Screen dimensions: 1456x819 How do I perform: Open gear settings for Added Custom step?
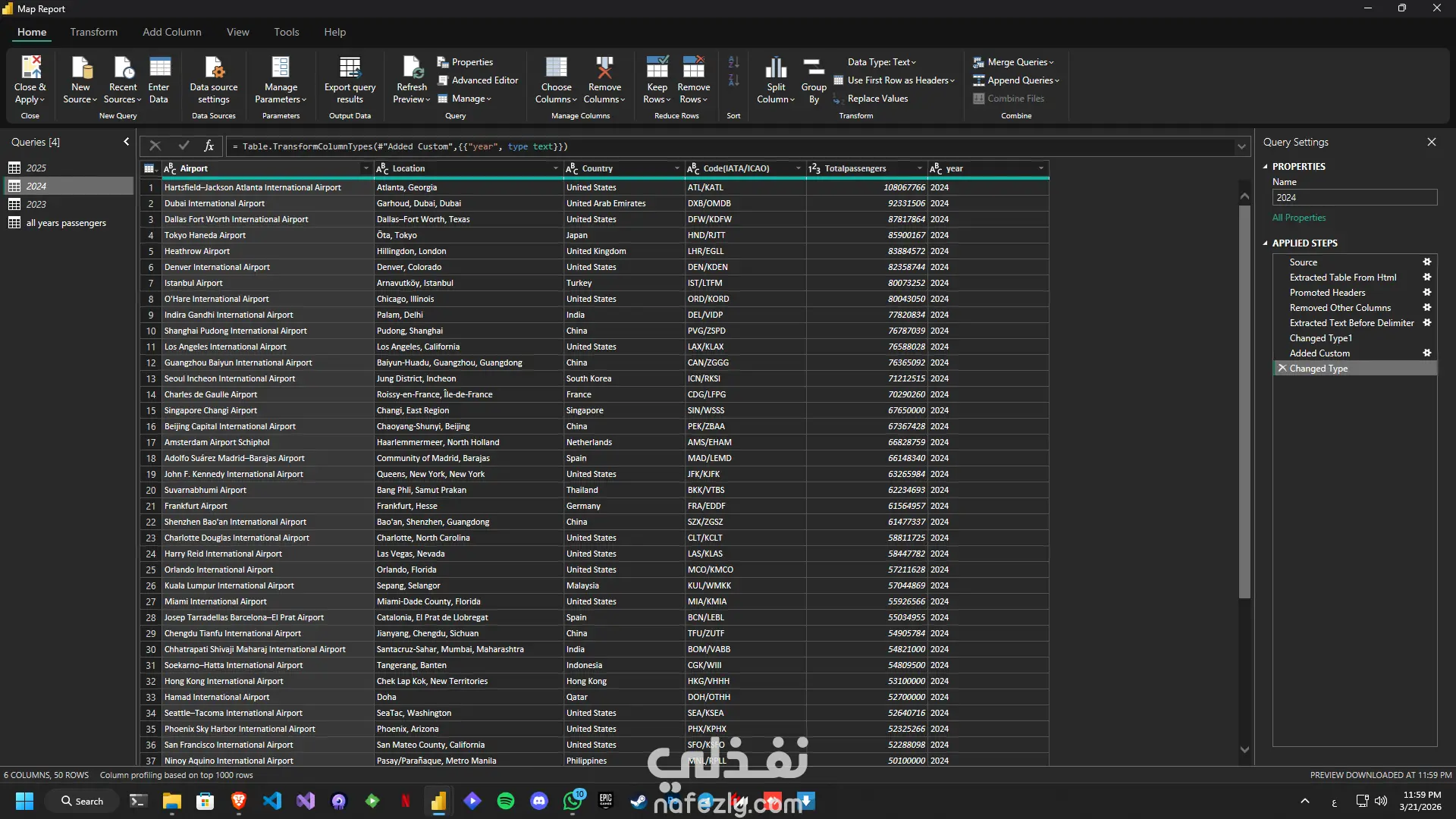pyautogui.click(x=1426, y=353)
